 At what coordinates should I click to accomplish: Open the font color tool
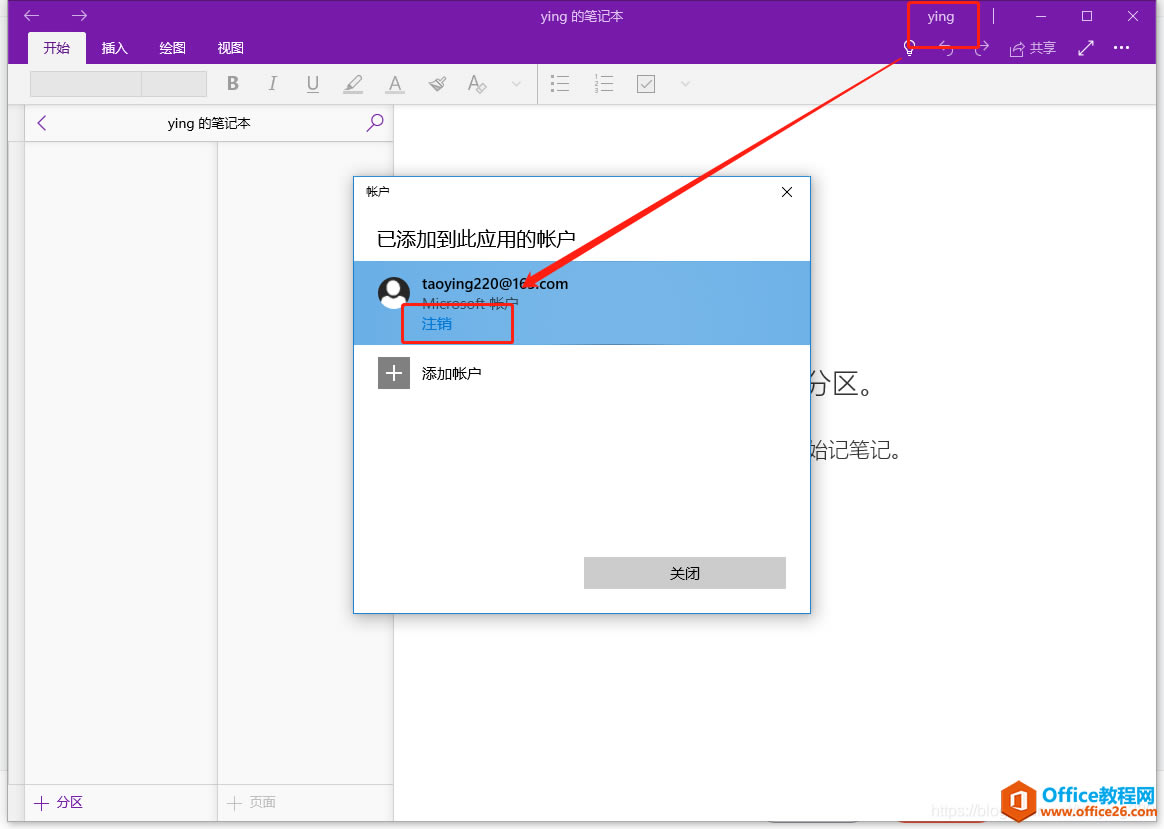point(394,84)
